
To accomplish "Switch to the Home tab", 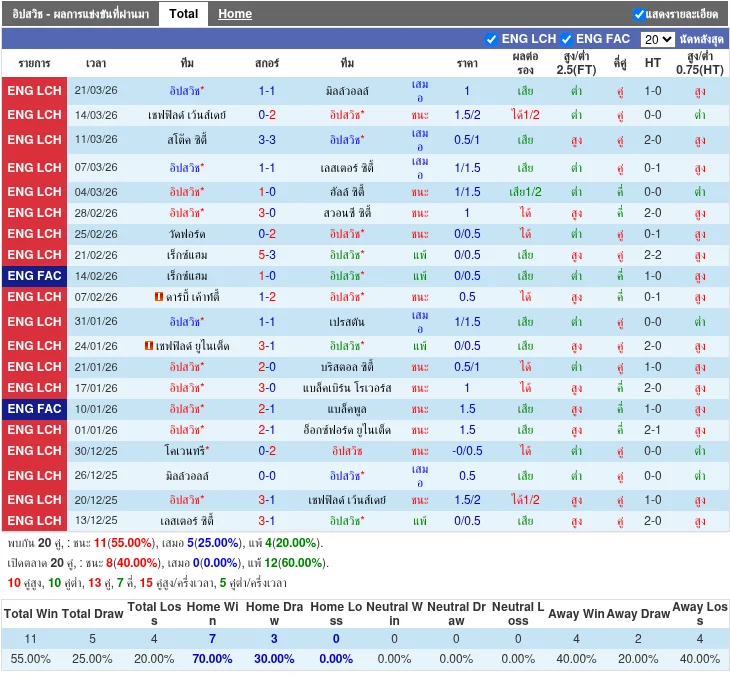I will [235, 14].
